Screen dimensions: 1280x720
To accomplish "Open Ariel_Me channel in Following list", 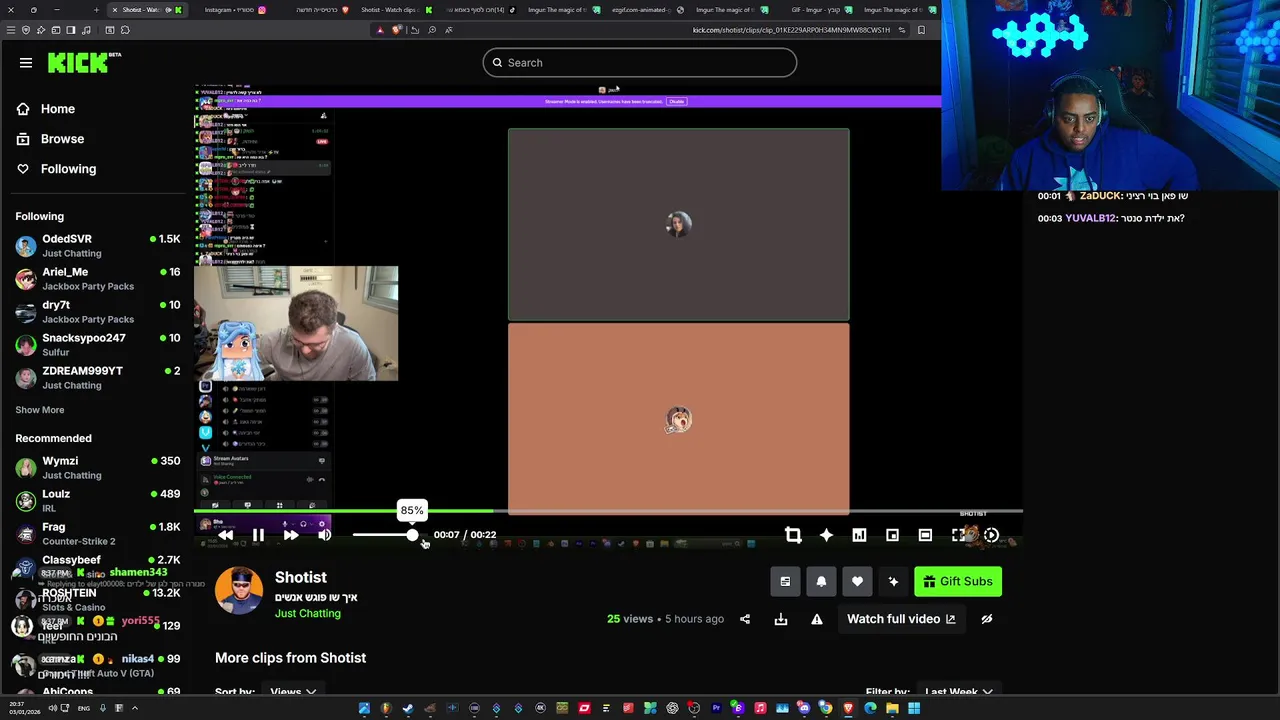I will [97, 279].
